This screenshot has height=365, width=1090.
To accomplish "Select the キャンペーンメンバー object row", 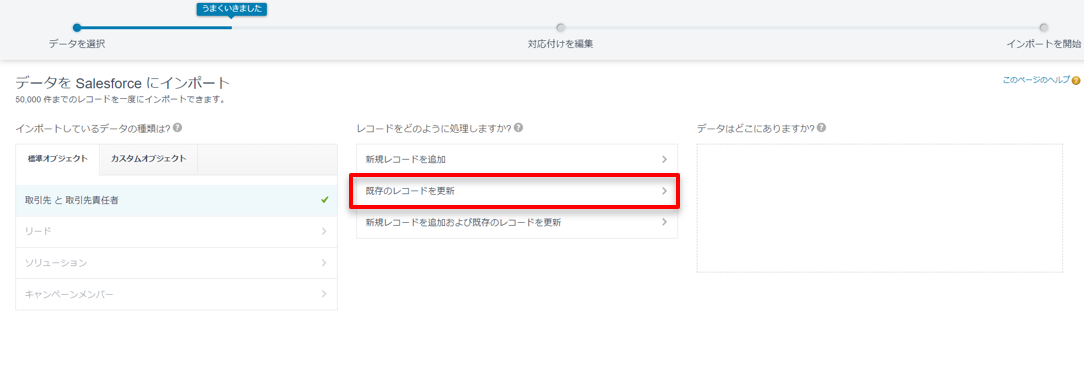I will tap(177, 294).
